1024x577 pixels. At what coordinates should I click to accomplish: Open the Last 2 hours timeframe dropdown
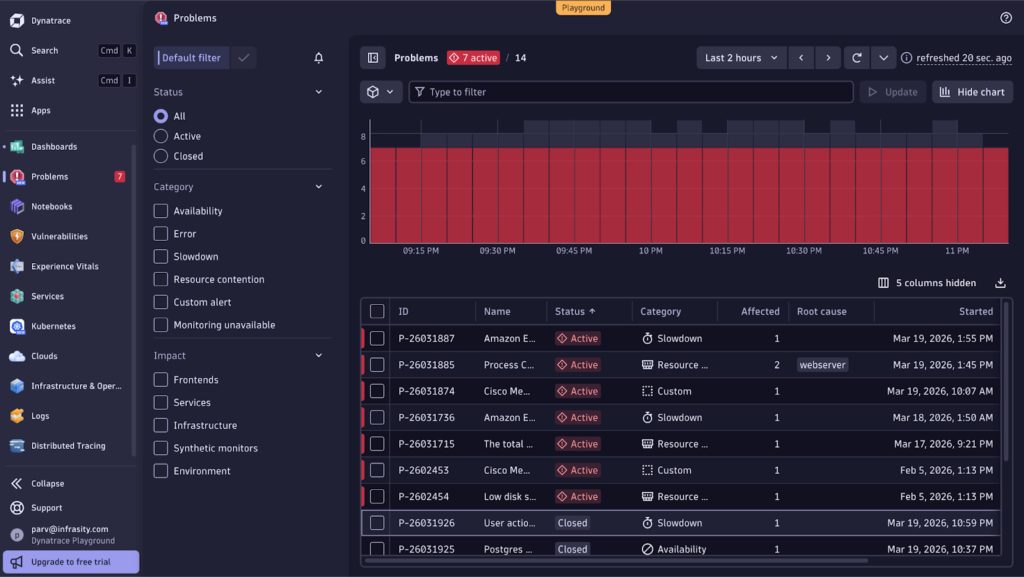(740, 57)
